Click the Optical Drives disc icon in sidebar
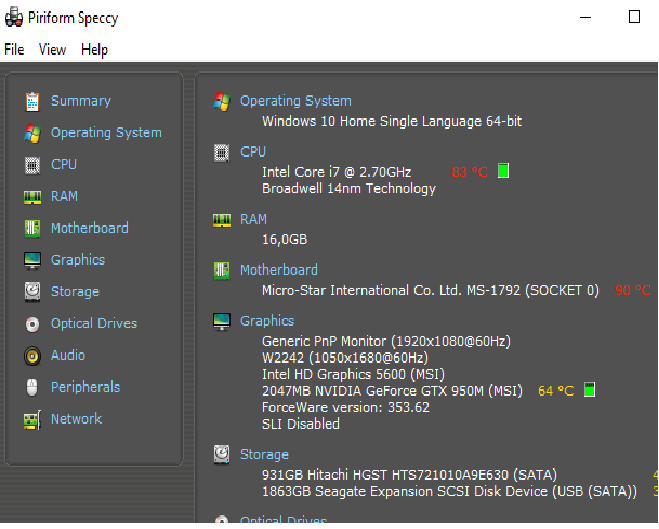The image size is (659, 529). tap(32, 324)
